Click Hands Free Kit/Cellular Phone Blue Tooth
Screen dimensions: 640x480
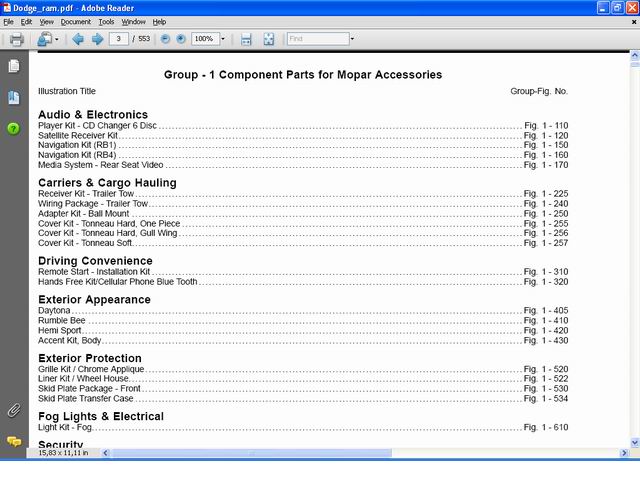(118, 282)
